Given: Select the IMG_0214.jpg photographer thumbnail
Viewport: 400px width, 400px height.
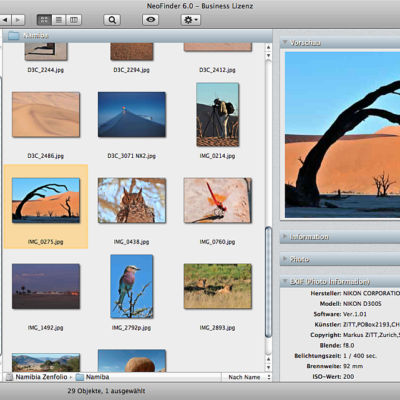Looking at the screenshot, I should click(x=218, y=115).
